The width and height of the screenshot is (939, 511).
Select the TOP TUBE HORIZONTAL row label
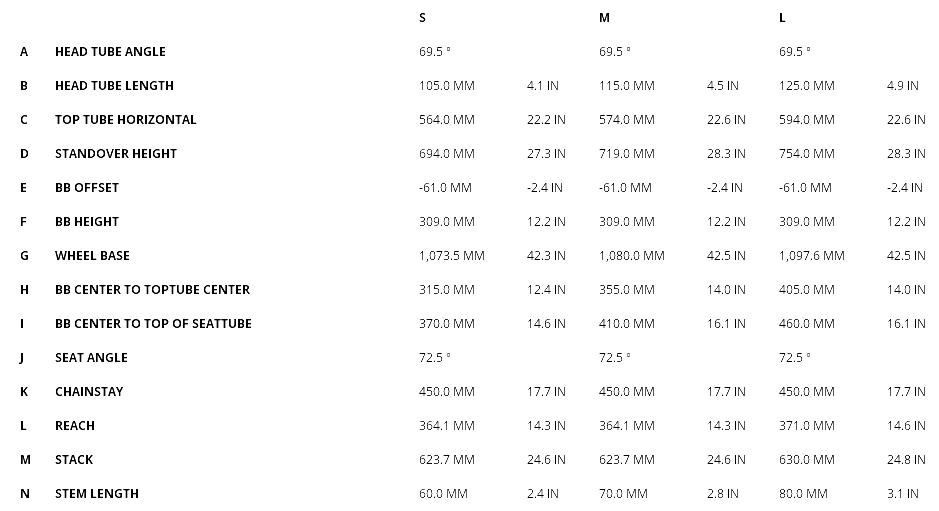(x=125, y=119)
